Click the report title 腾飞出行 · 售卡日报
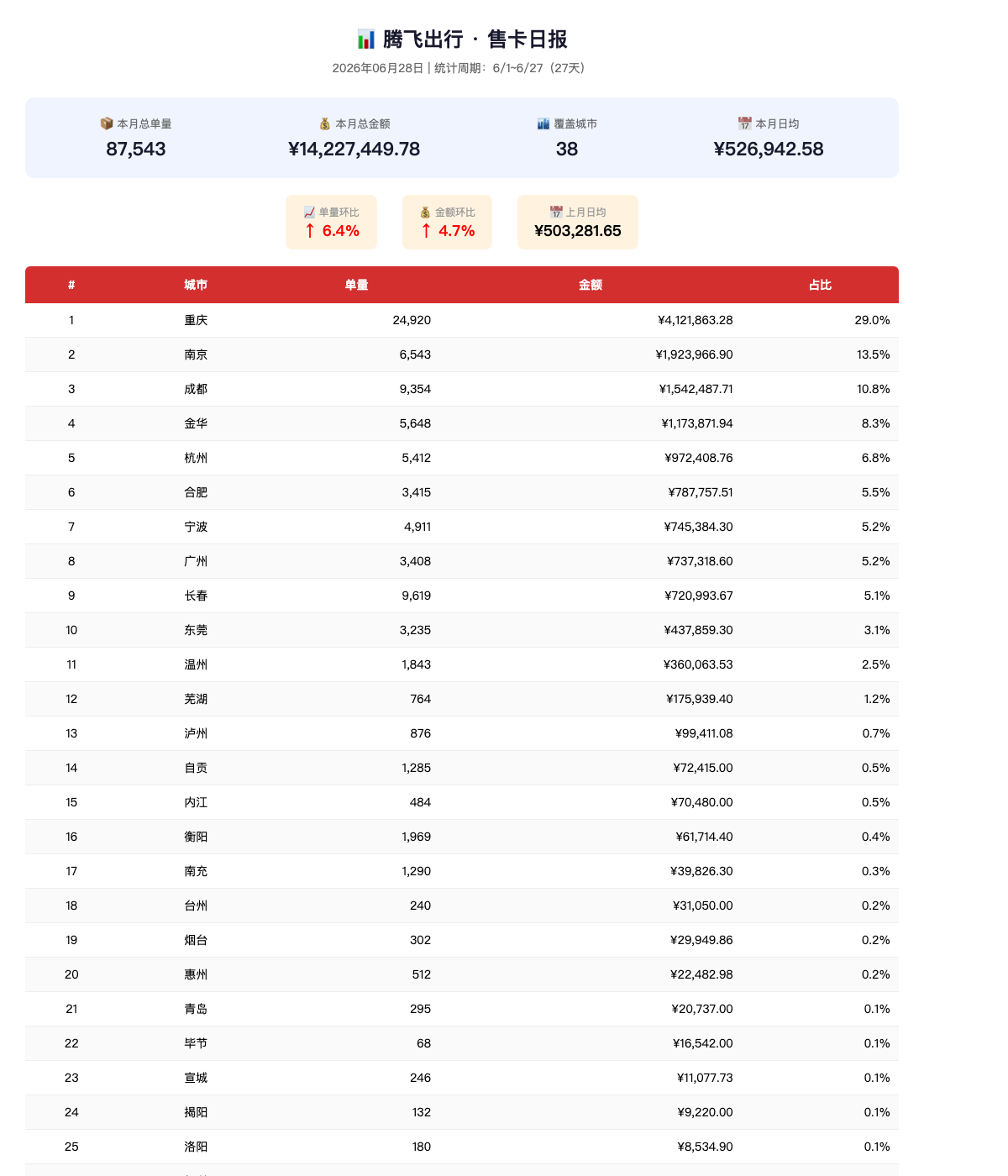The height and width of the screenshot is (1176, 1008). coord(475,39)
